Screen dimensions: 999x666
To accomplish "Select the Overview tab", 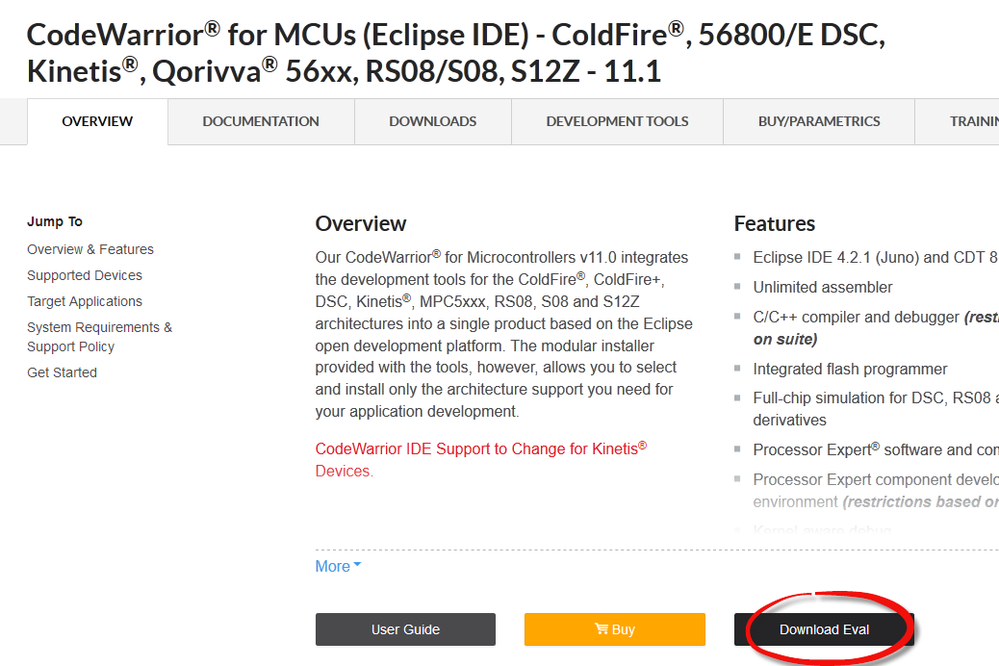I will pos(97,122).
